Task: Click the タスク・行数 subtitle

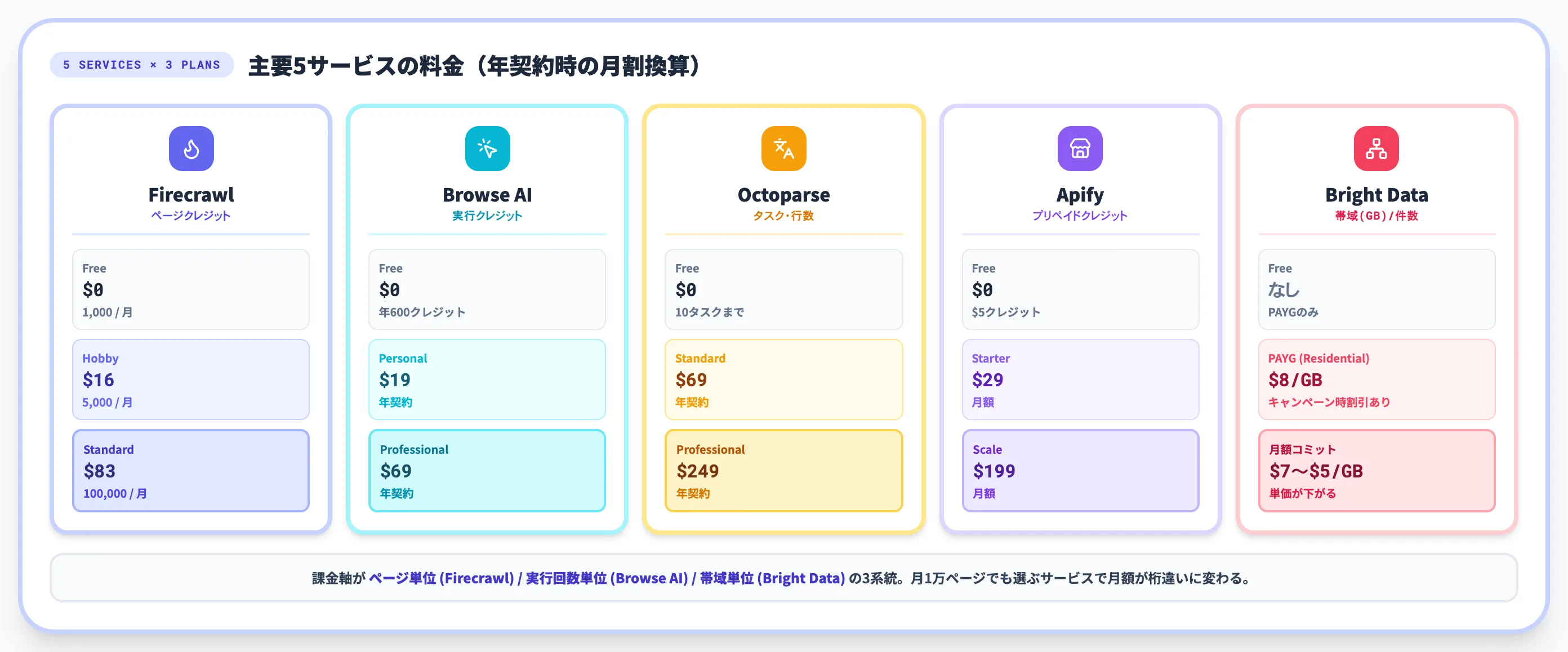Action: pyautogui.click(x=783, y=216)
